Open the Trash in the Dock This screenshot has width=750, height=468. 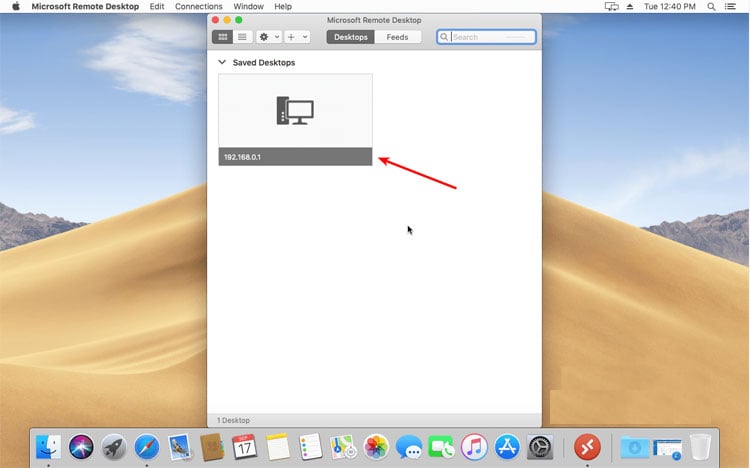coord(701,447)
